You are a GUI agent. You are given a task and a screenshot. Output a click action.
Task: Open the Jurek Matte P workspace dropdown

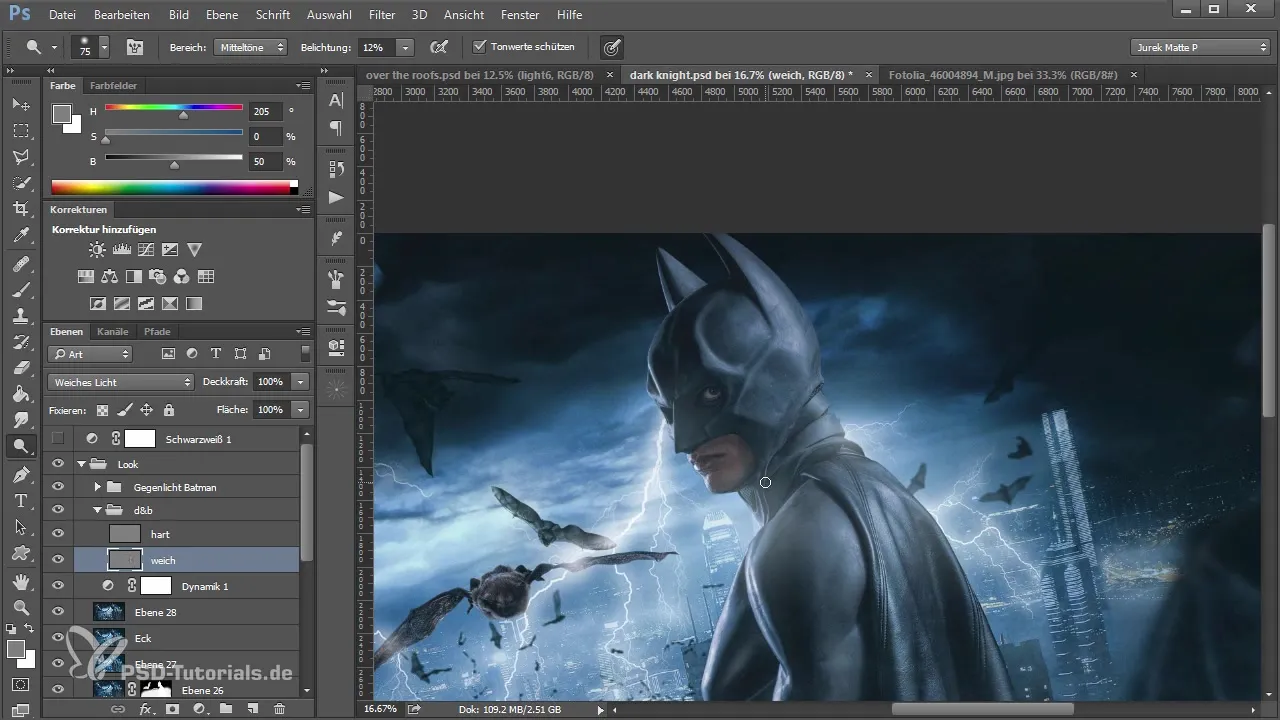tap(1200, 47)
